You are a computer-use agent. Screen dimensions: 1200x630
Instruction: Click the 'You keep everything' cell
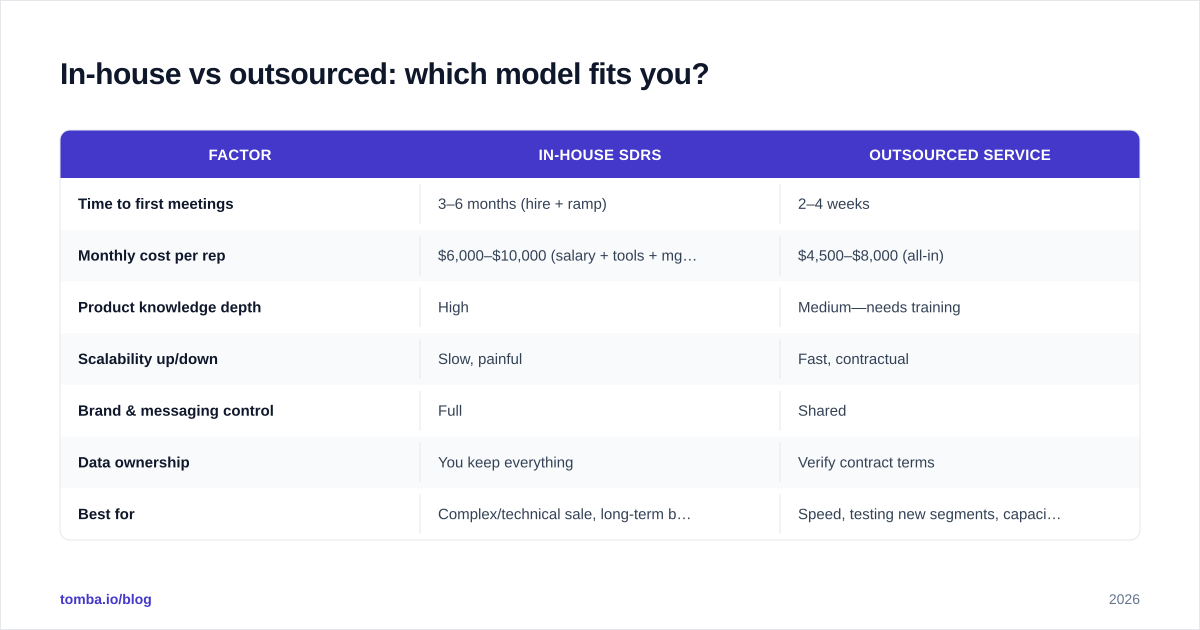pyautogui.click(x=600, y=462)
